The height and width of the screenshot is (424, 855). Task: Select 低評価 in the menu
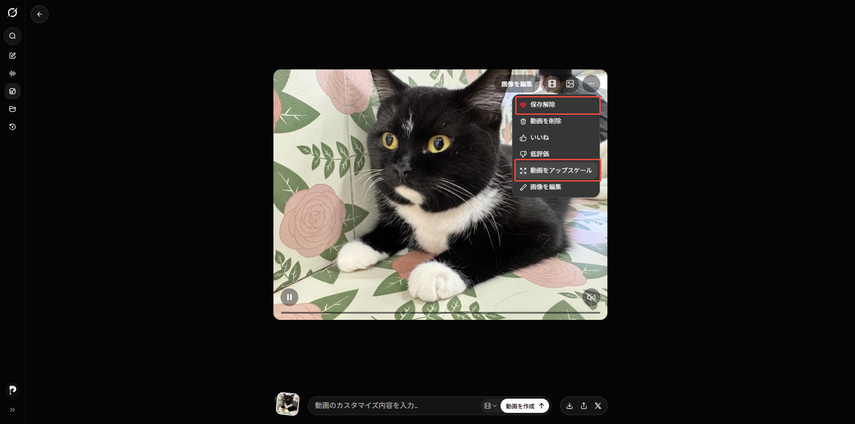[557, 154]
